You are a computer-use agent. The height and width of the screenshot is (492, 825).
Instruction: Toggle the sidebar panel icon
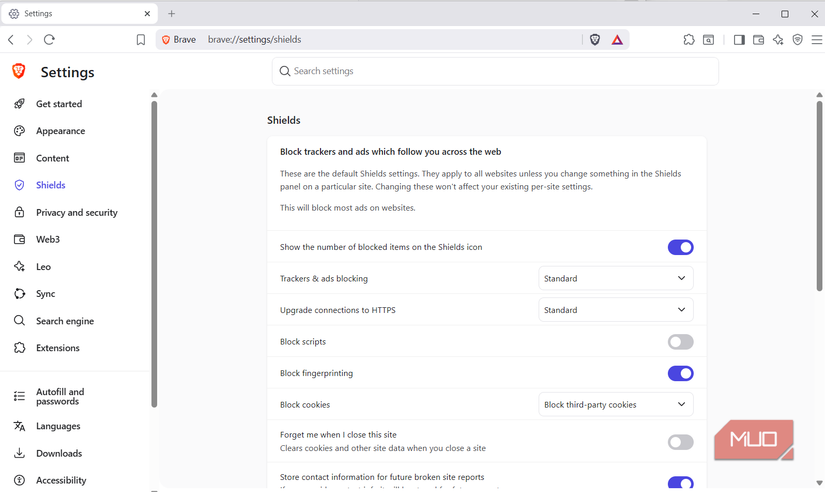(739, 39)
